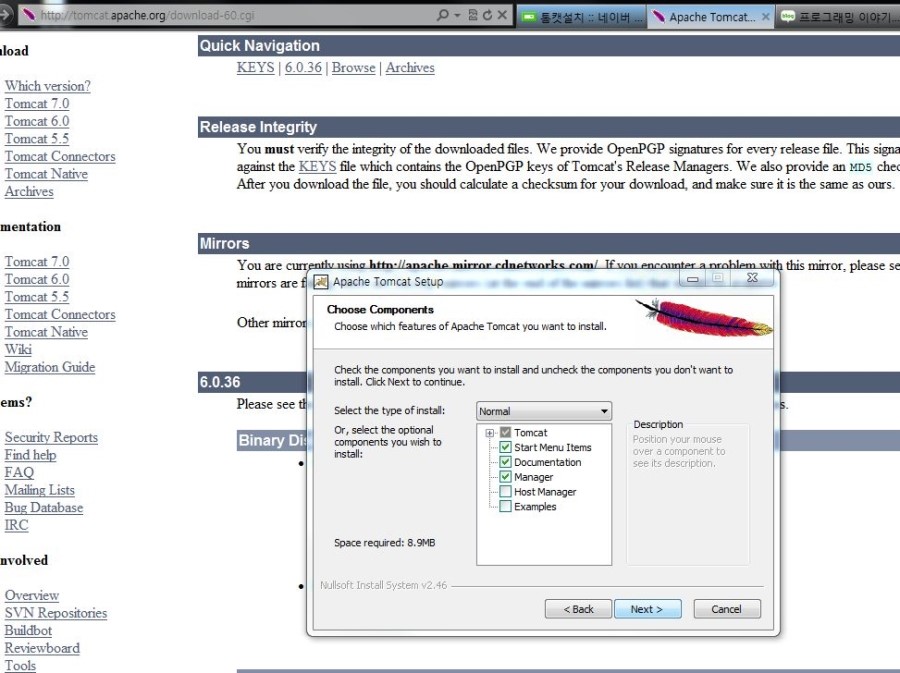This screenshot has height=673, width=900.
Task: Open address bar search dropdown arrow
Action: point(457,15)
